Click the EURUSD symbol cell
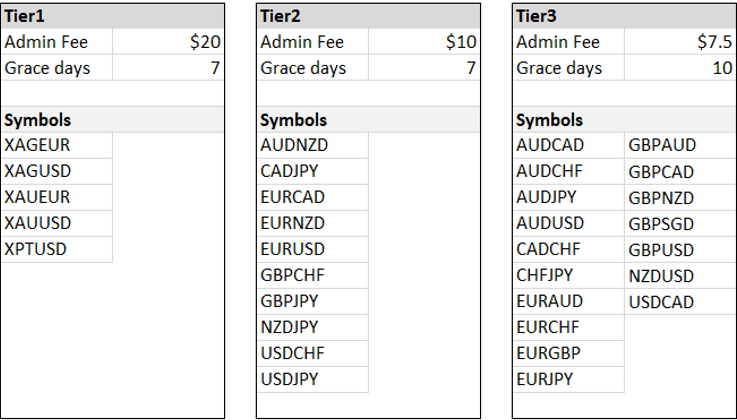Viewport: 737px width, 420px height. [313, 249]
